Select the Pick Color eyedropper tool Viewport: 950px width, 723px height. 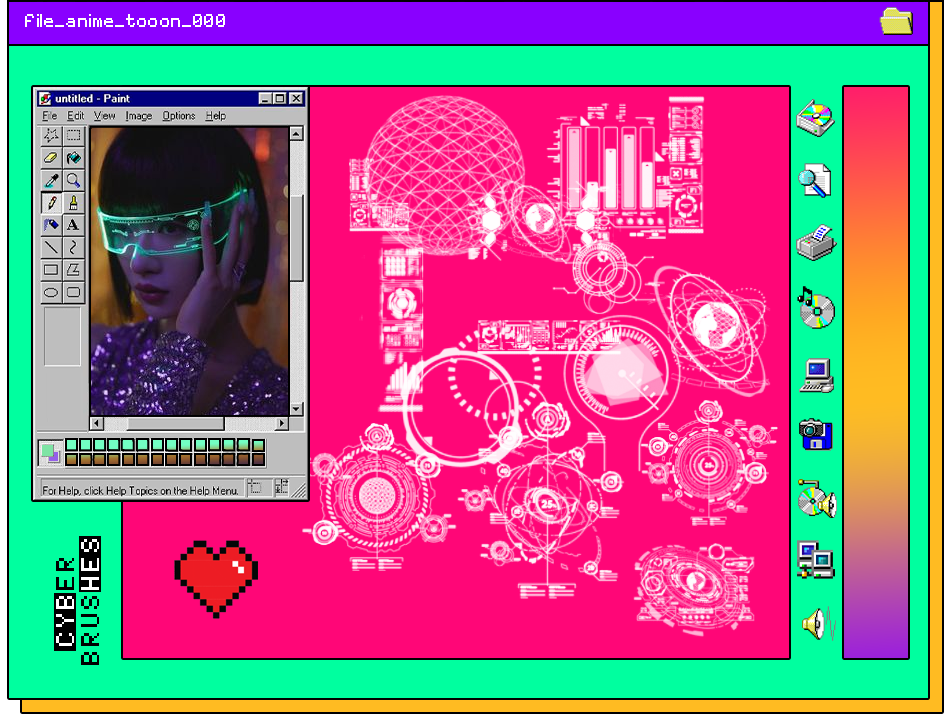click(51, 180)
